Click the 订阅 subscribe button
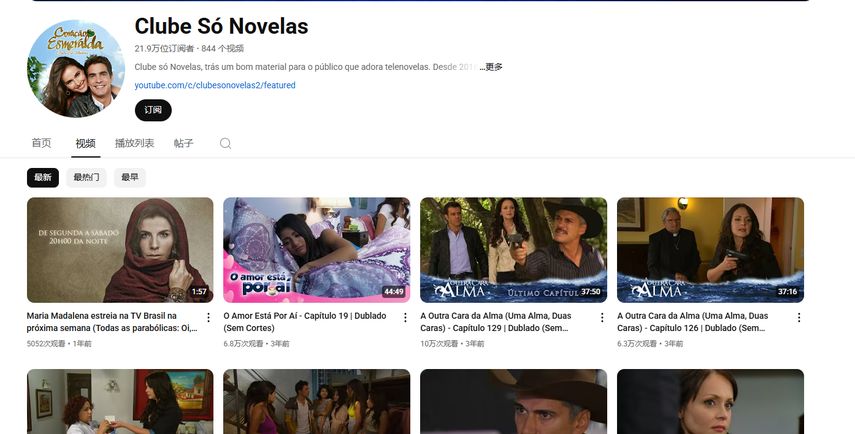Screen dimensions: 855x434 (153, 110)
